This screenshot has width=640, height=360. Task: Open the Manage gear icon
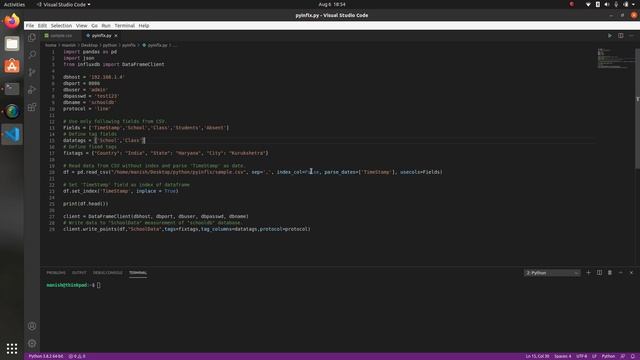coord(32,344)
